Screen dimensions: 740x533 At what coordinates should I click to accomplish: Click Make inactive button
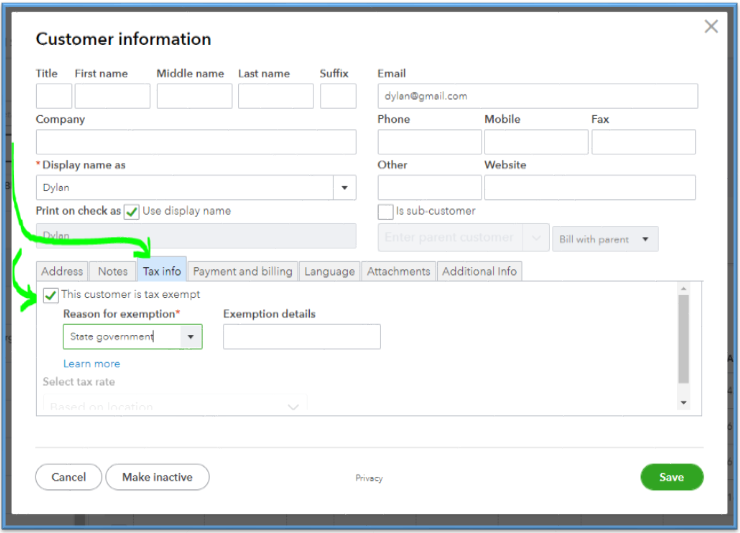pyautogui.click(x=157, y=477)
